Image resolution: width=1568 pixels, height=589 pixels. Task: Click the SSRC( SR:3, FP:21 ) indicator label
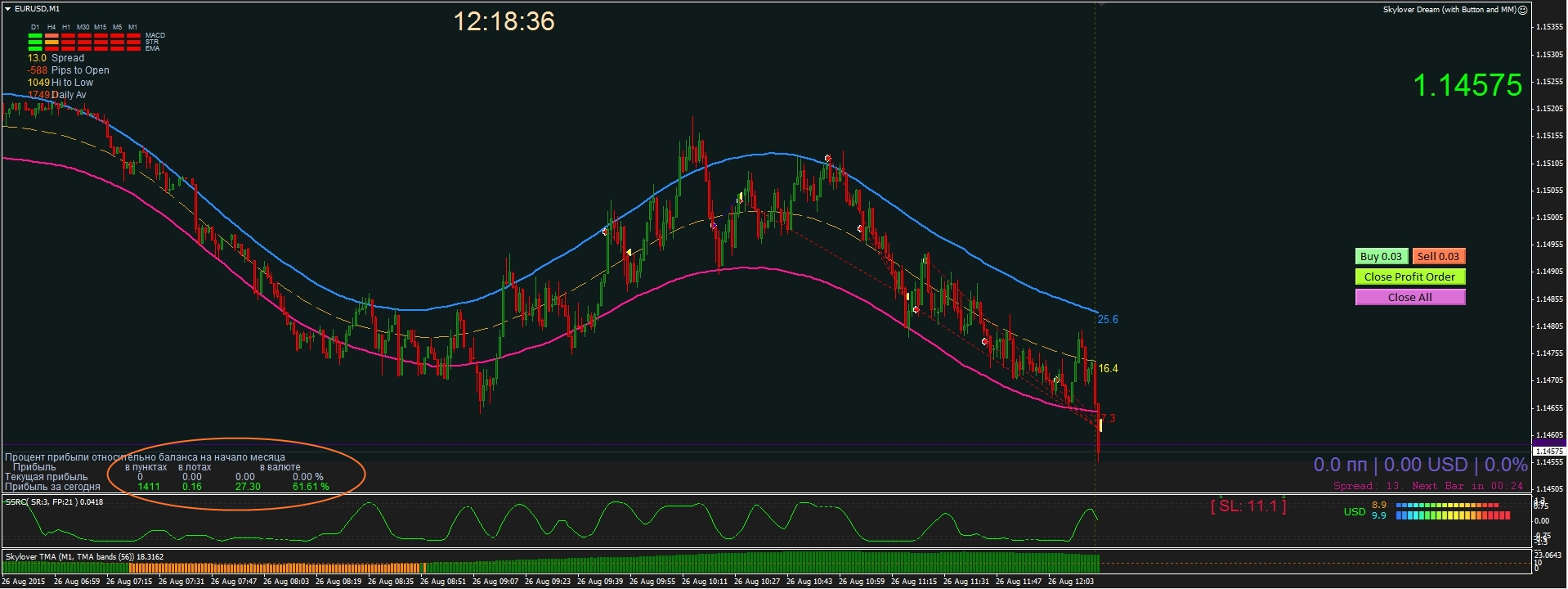pos(54,502)
